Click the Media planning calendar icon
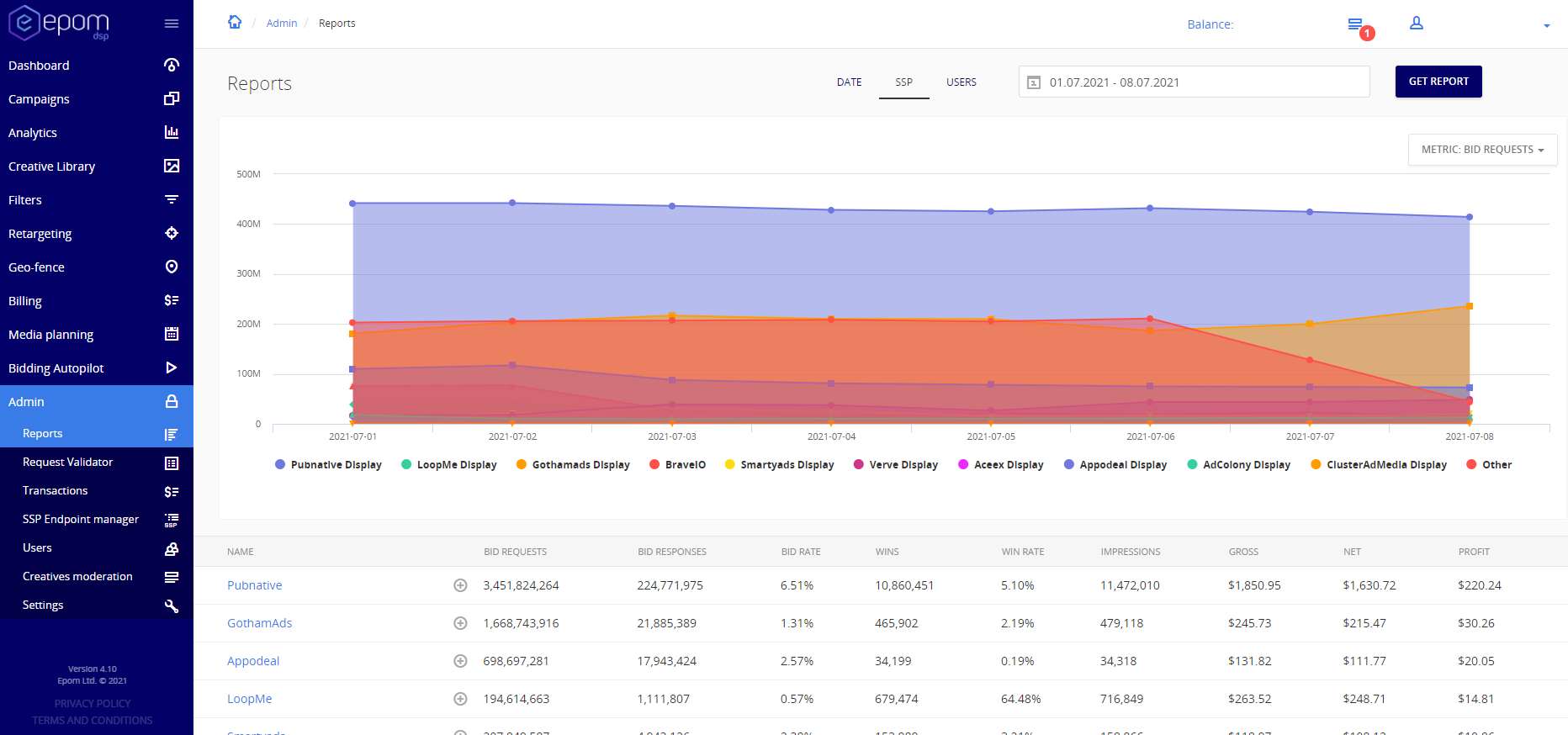The height and width of the screenshot is (735, 1568). click(172, 334)
